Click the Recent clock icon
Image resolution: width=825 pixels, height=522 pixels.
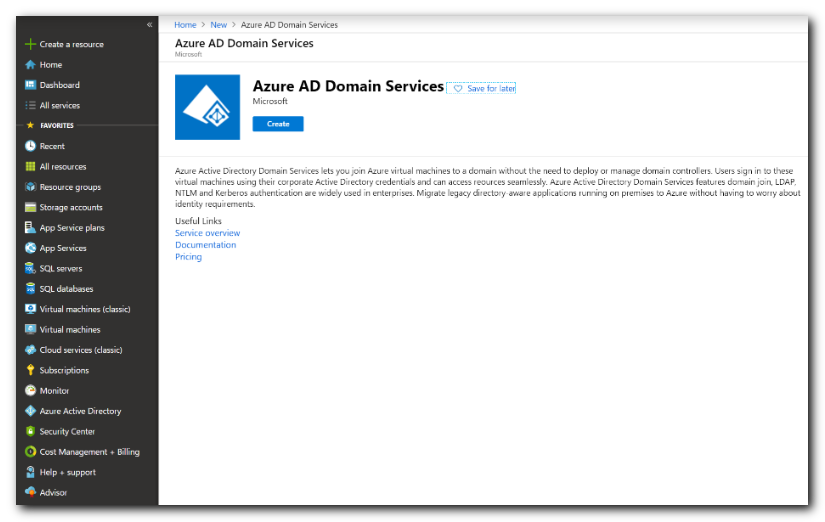(31, 146)
